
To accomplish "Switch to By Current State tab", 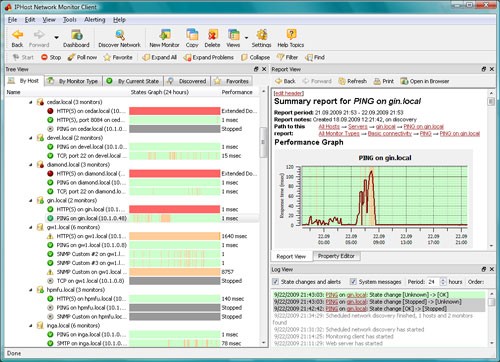I will tap(133, 81).
